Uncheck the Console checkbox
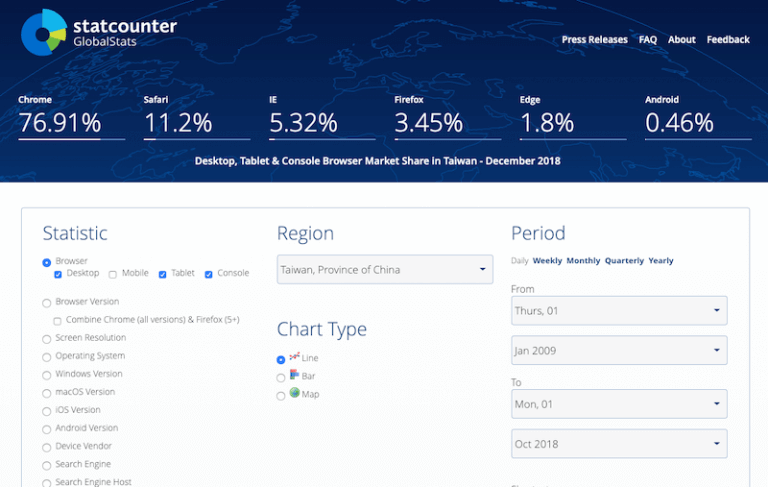Viewport: 768px width, 487px height. (208, 274)
